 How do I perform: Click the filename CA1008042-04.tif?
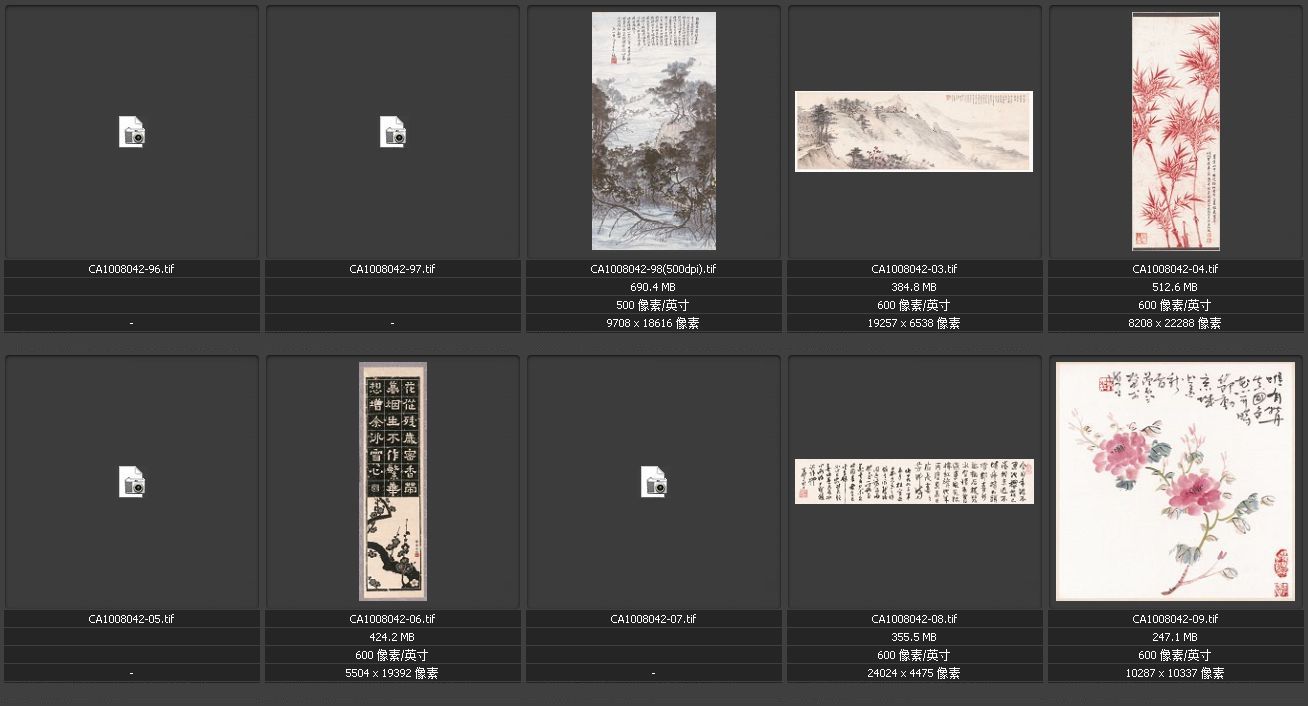click(1175, 269)
